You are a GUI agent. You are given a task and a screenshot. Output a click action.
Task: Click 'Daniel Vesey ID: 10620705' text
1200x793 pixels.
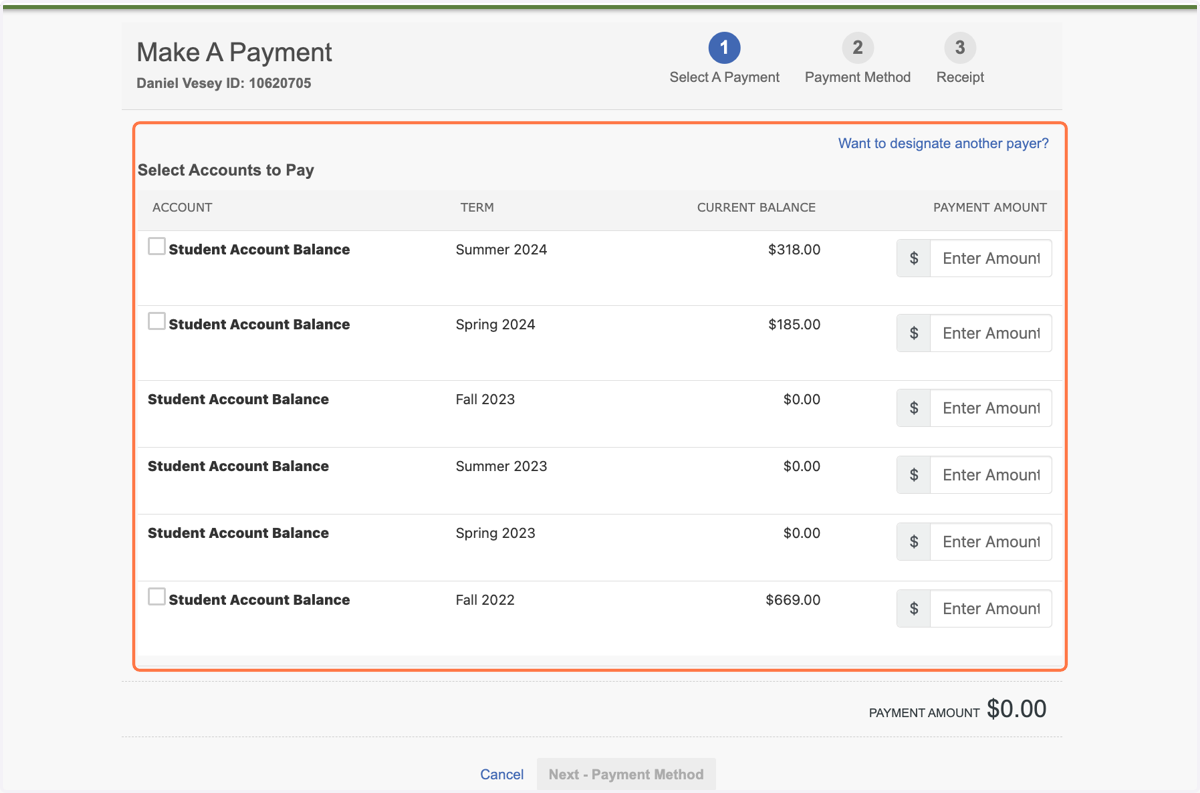224,84
